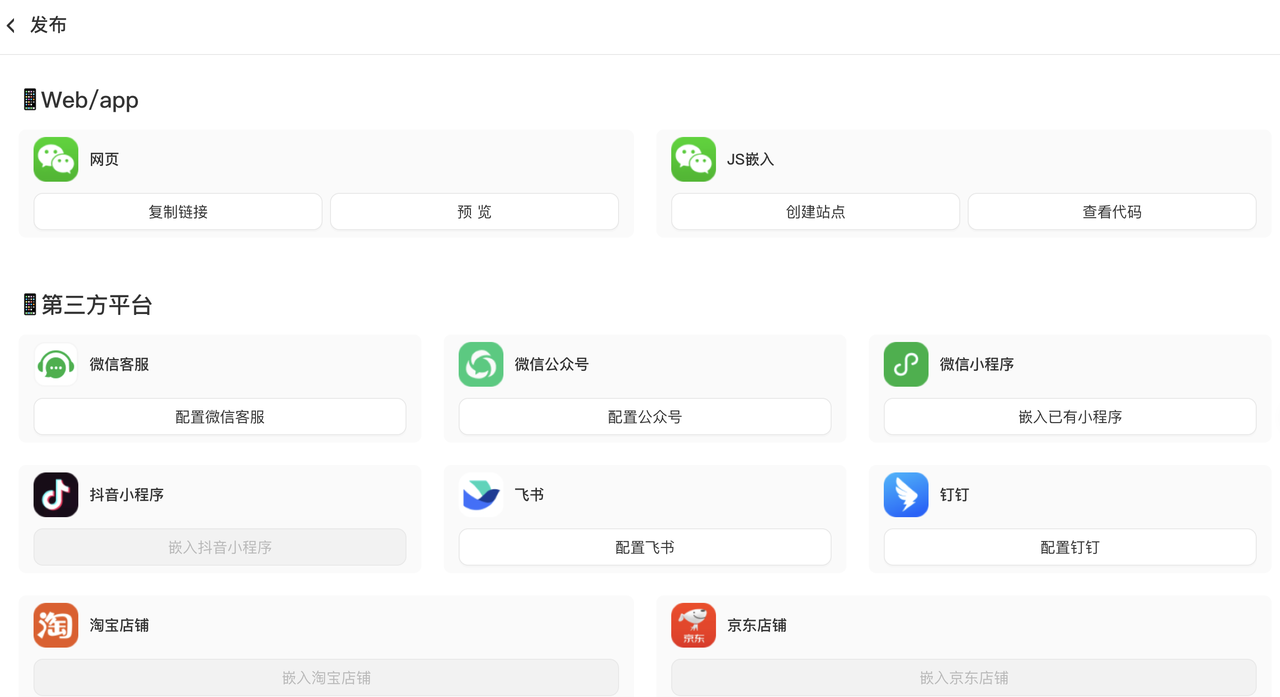Click the Web/app section heading
Screen dimensions: 1280x697
click(x=80, y=100)
